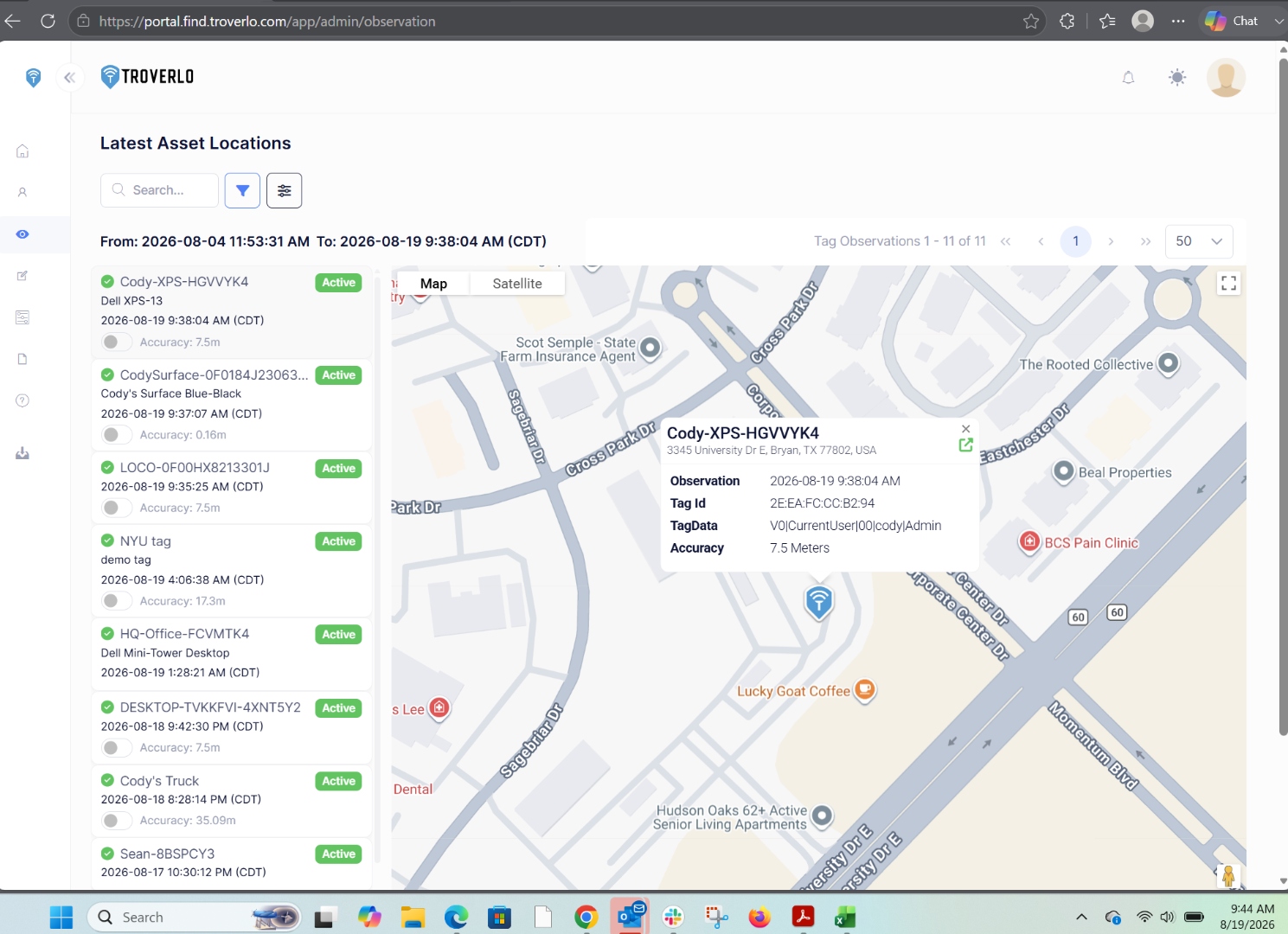Viewport: 1288px width, 934px height.
Task: Open notifications bell icon
Action: [x=1128, y=78]
